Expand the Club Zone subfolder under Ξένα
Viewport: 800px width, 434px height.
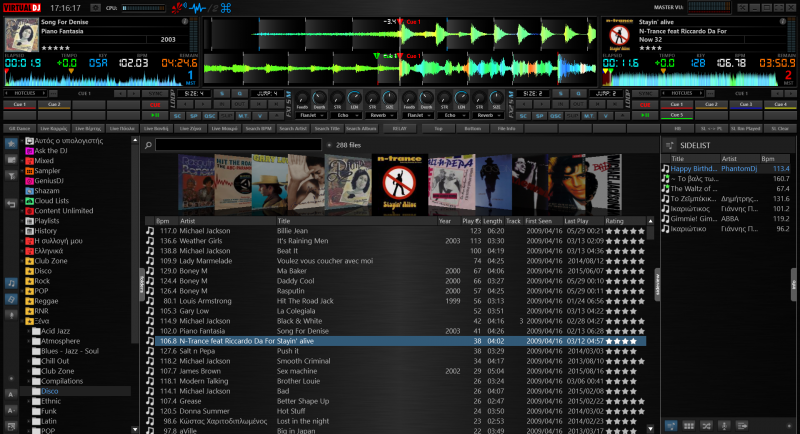pyautogui.click(x=29, y=371)
